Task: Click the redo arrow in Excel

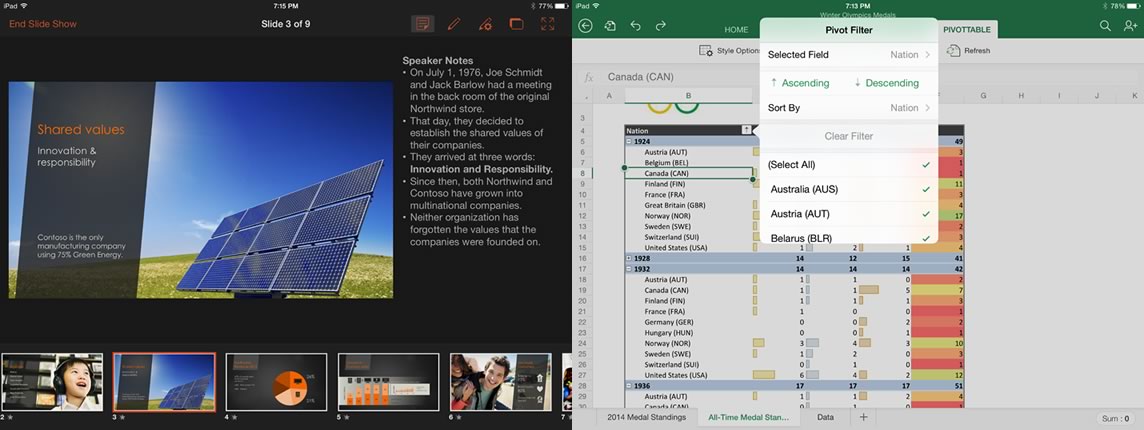Action: point(660,26)
